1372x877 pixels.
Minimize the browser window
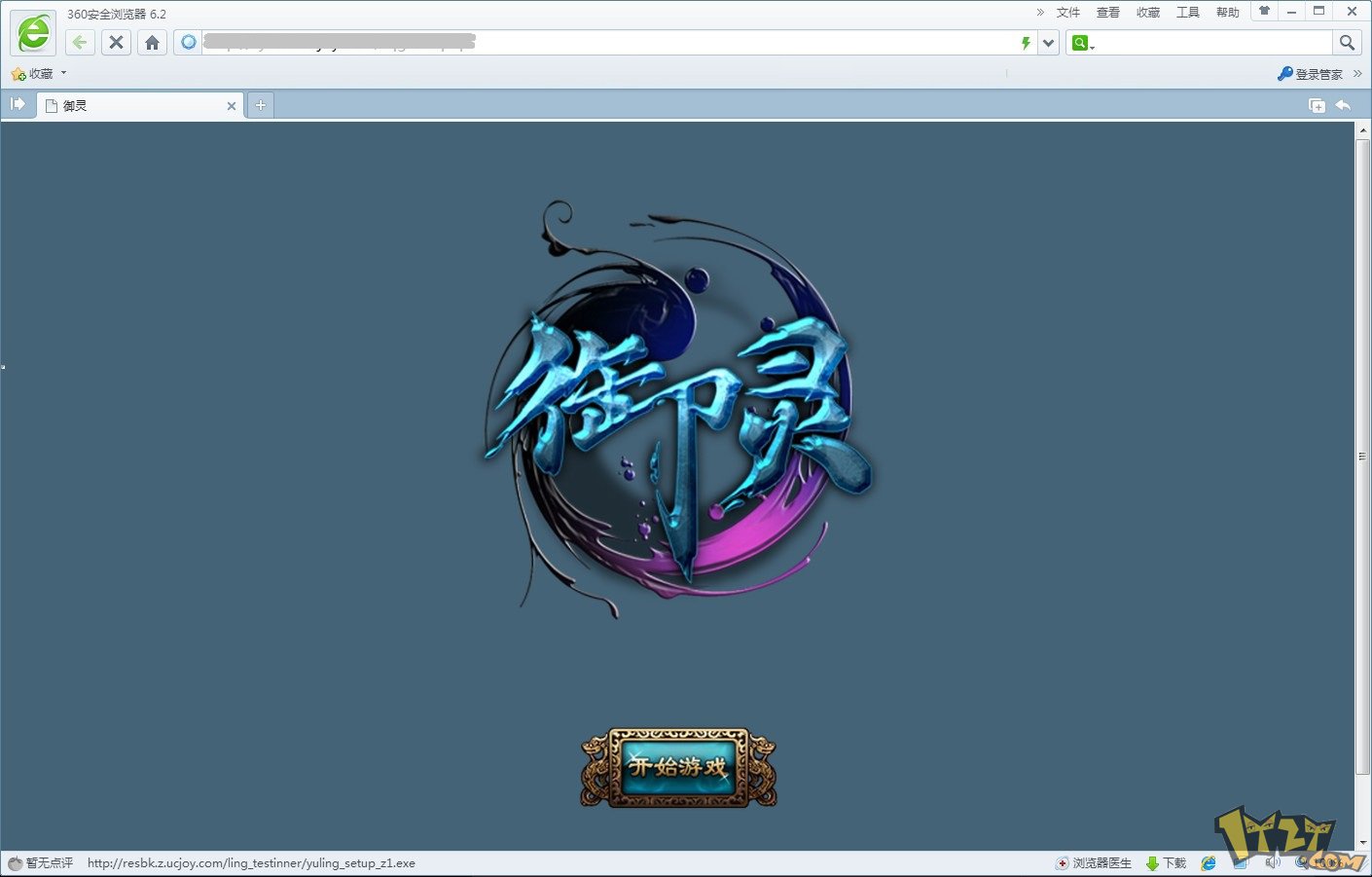coord(1291,12)
